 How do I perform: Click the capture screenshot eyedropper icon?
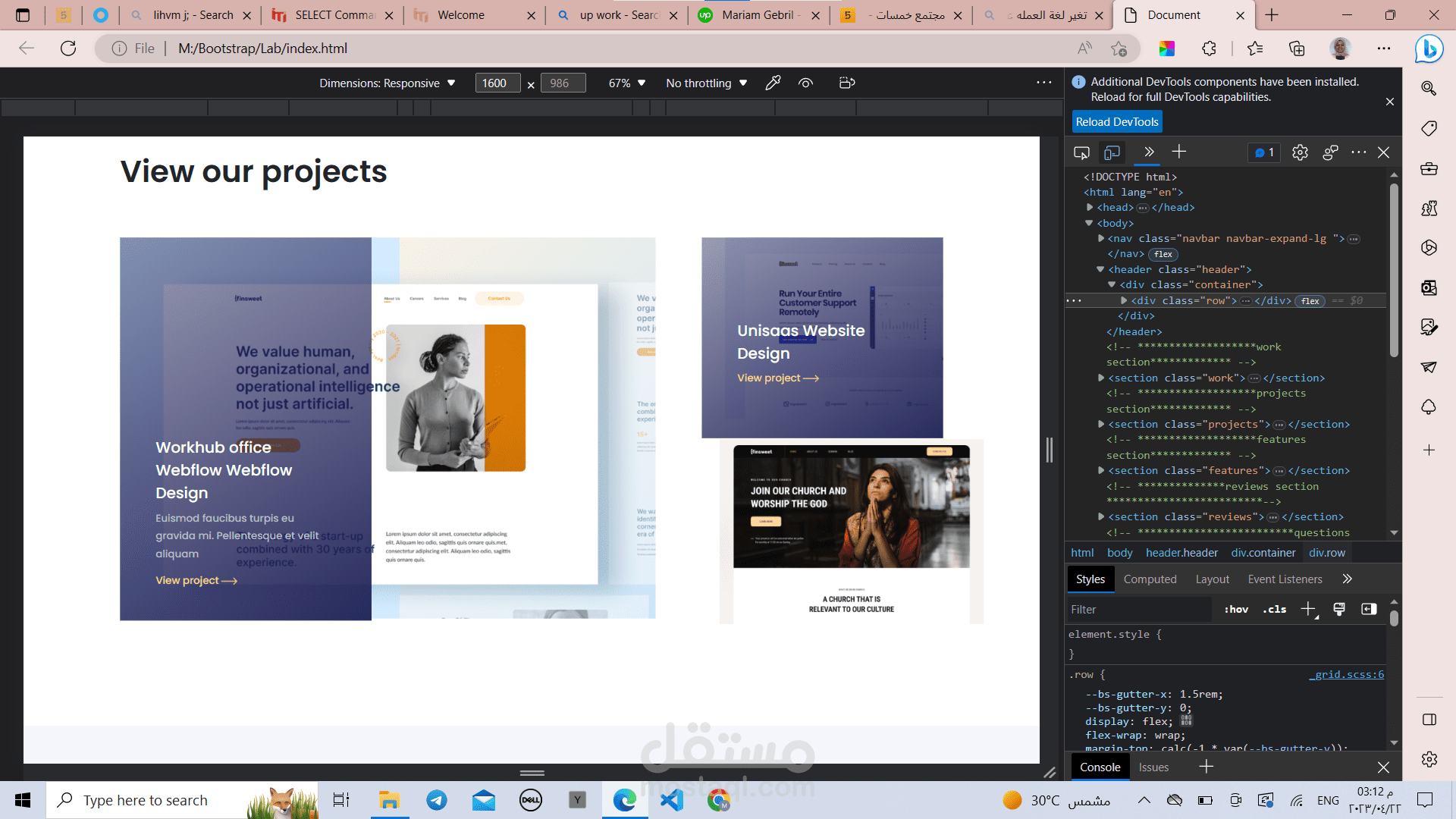pos(773,83)
